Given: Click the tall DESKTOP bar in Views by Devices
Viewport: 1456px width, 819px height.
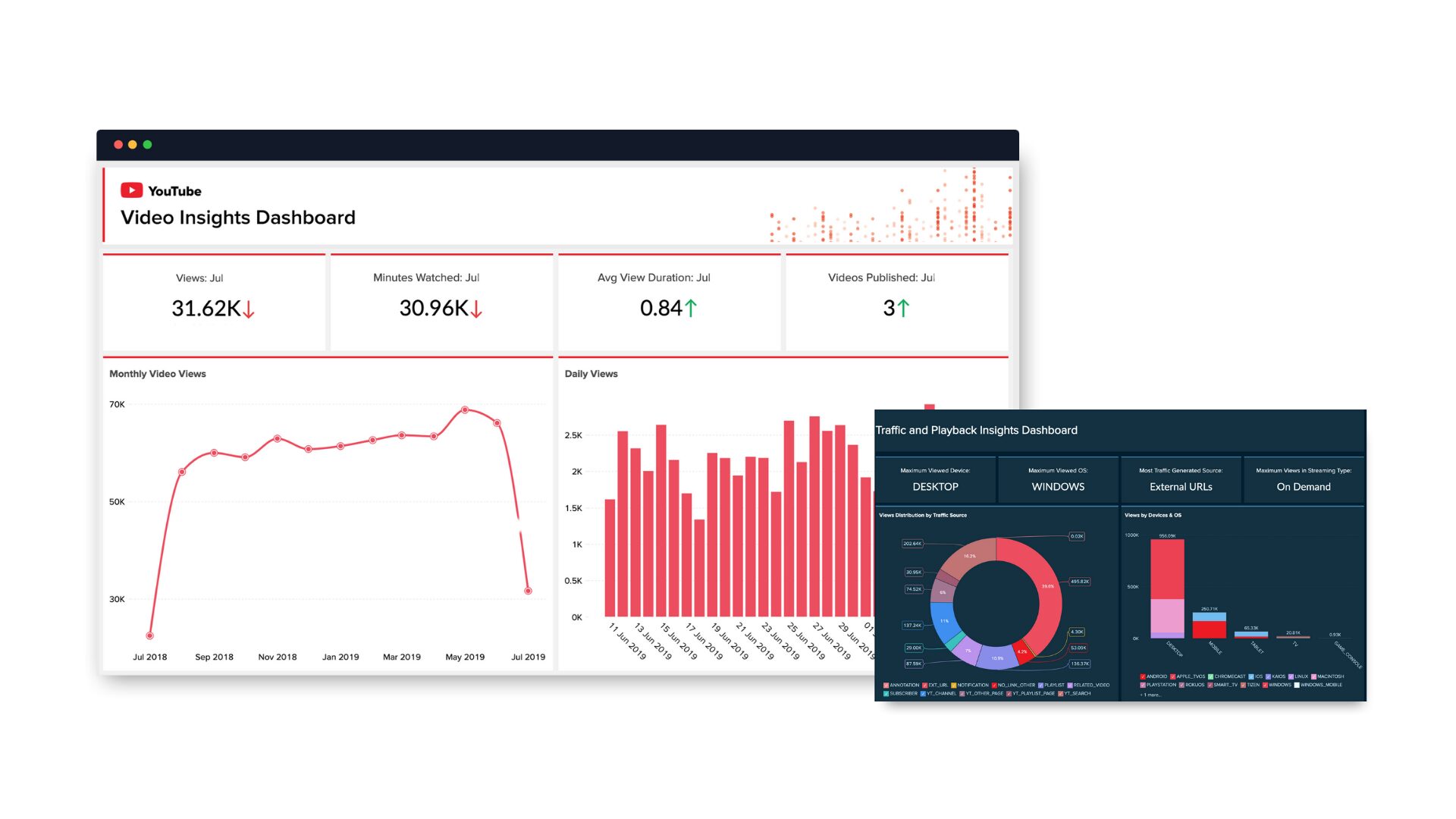Looking at the screenshot, I should [x=1167, y=588].
